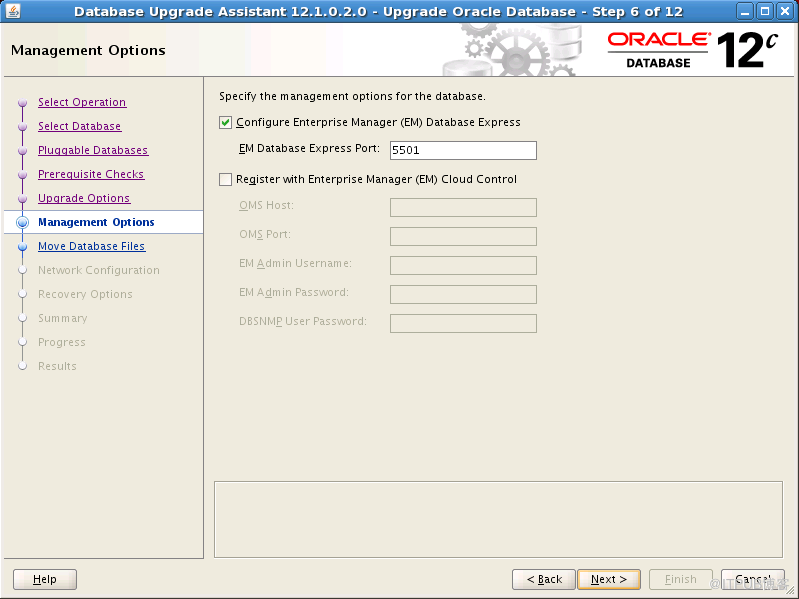
Task: Click the OMS Port field
Action: tap(463, 236)
